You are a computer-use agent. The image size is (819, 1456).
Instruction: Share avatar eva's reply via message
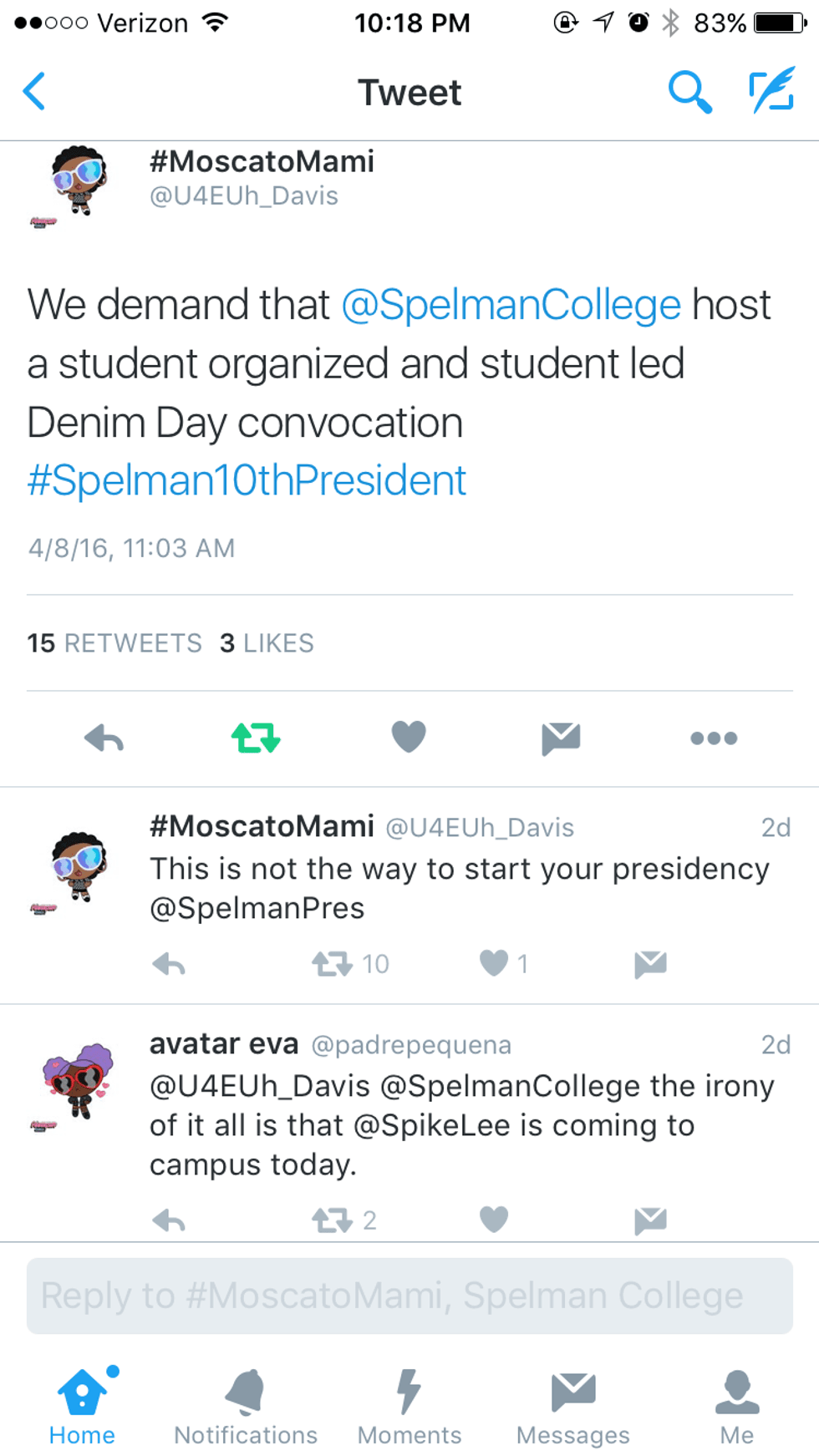pos(650,1220)
